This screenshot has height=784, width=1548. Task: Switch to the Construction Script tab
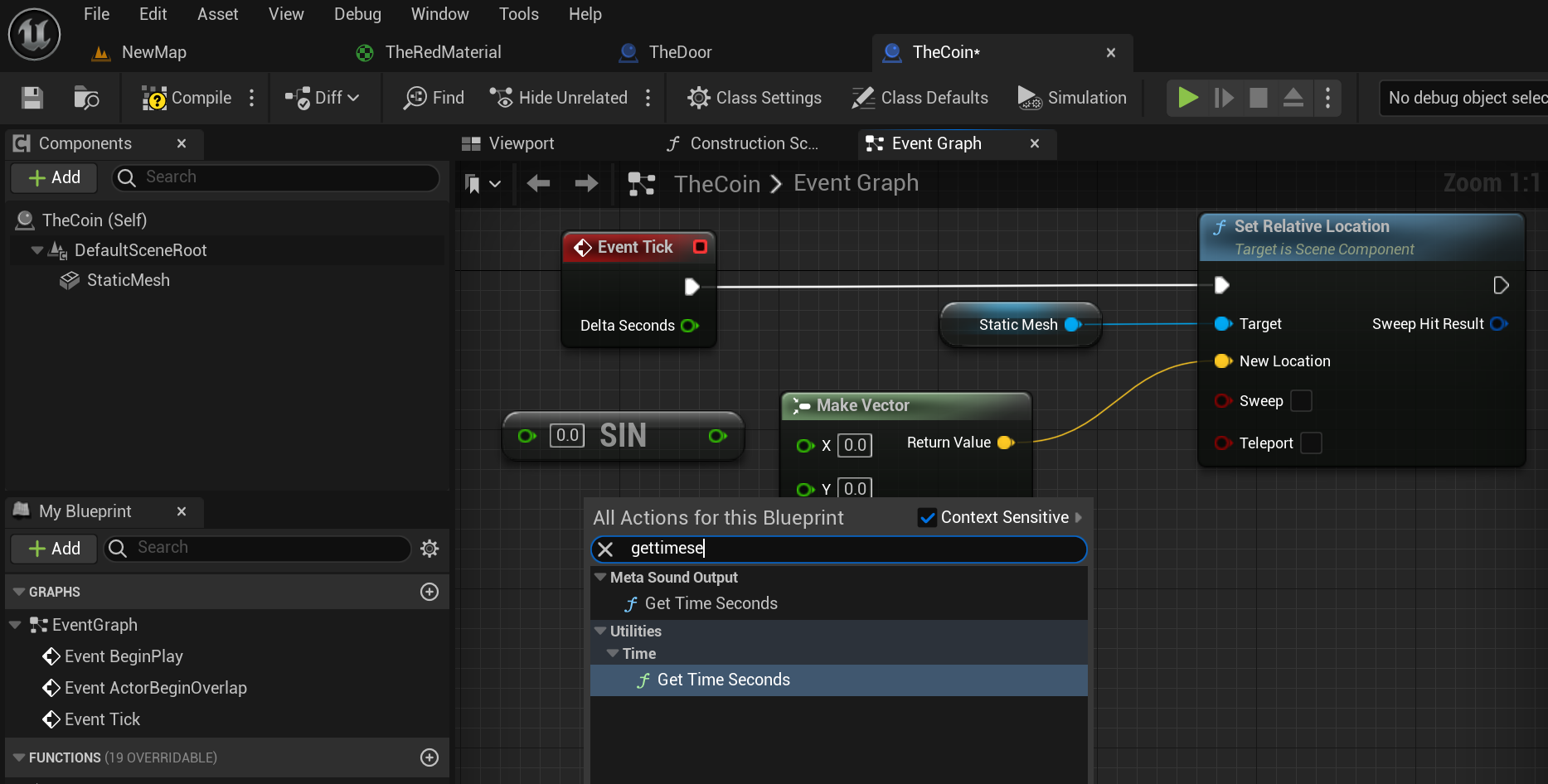coord(743,143)
